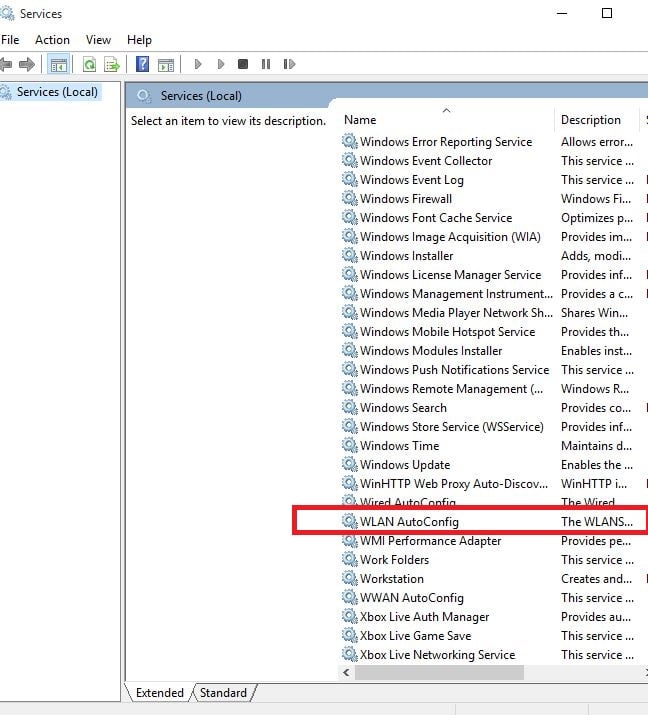Select WMI Performance Adapter service
The width and height of the screenshot is (648, 715).
coord(430,541)
